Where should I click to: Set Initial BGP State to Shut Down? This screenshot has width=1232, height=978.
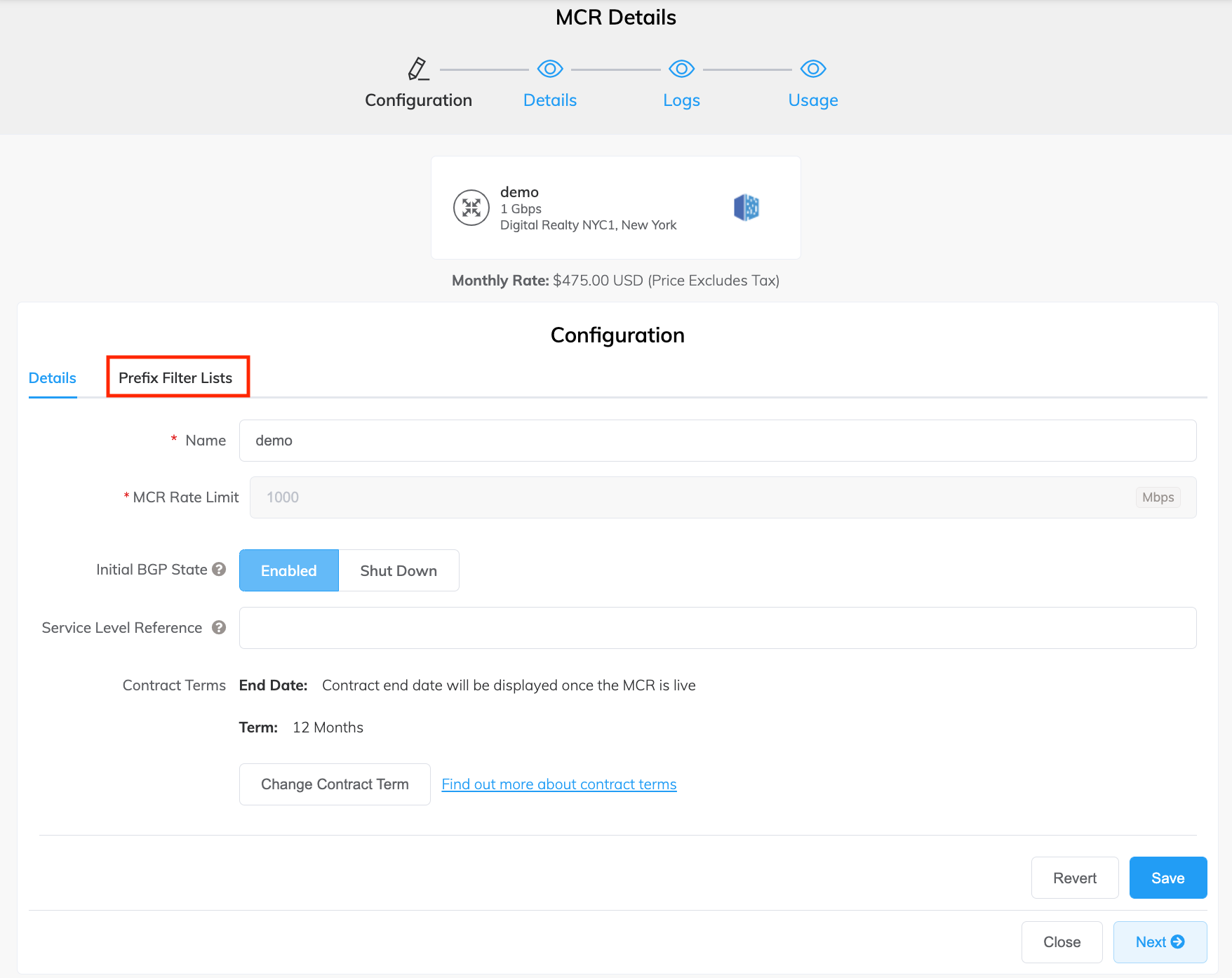pos(399,570)
